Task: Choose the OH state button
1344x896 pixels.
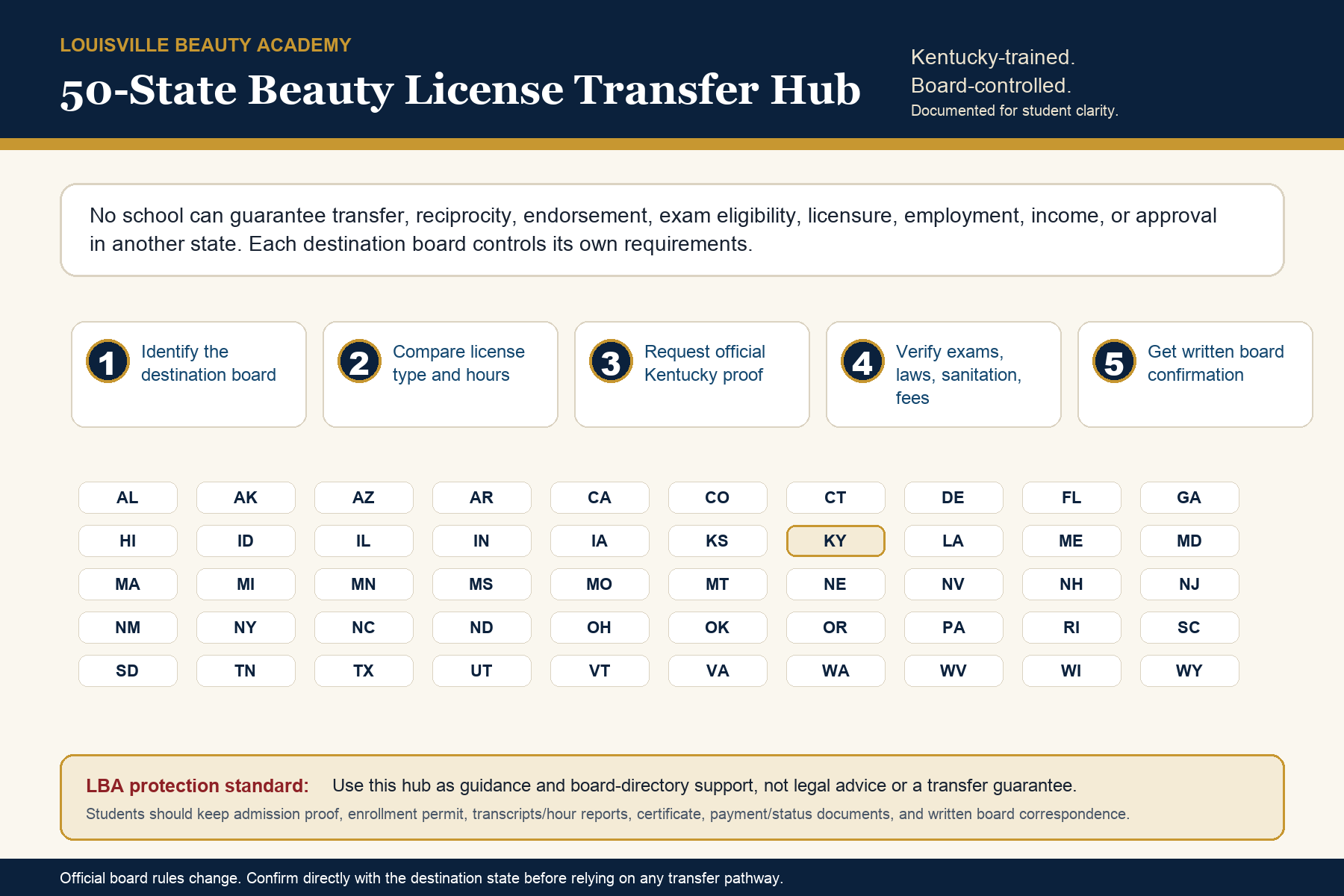Action: pos(600,627)
